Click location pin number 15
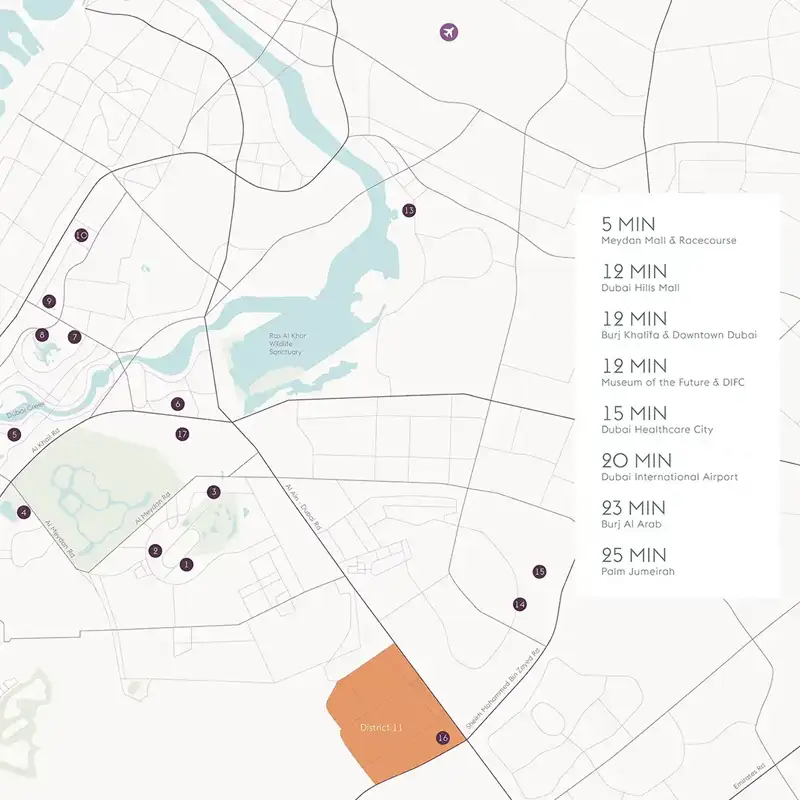The width and height of the screenshot is (800, 800). point(539,571)
